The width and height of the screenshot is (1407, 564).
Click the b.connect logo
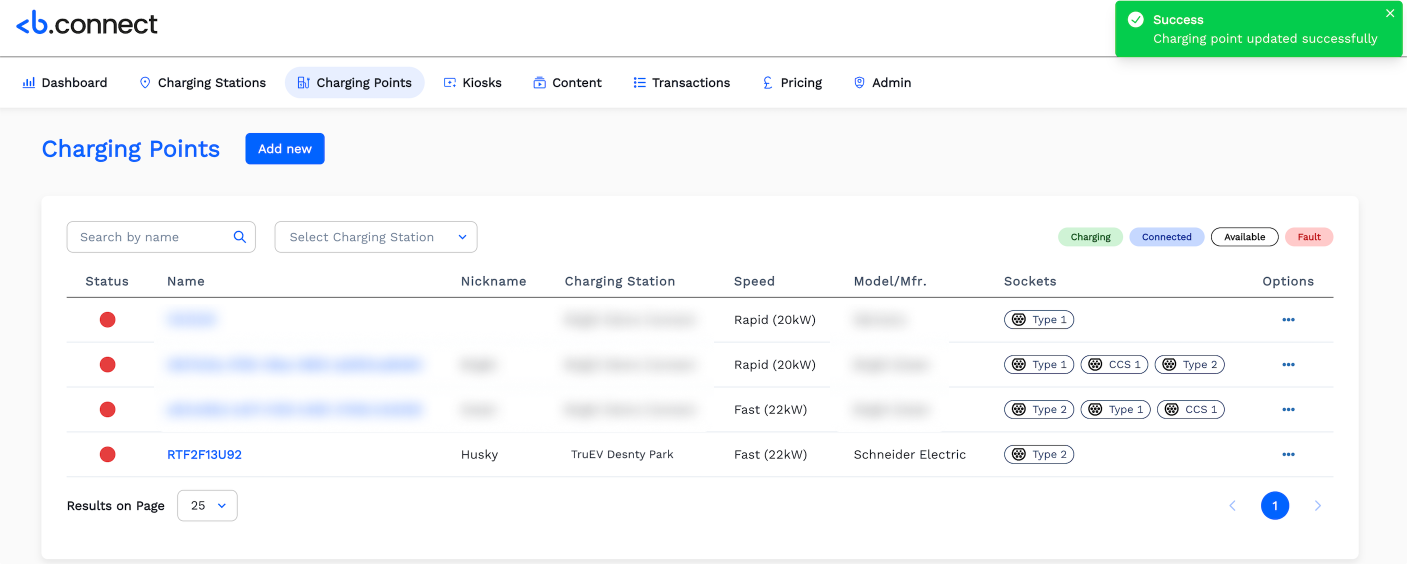click(87, 24)
